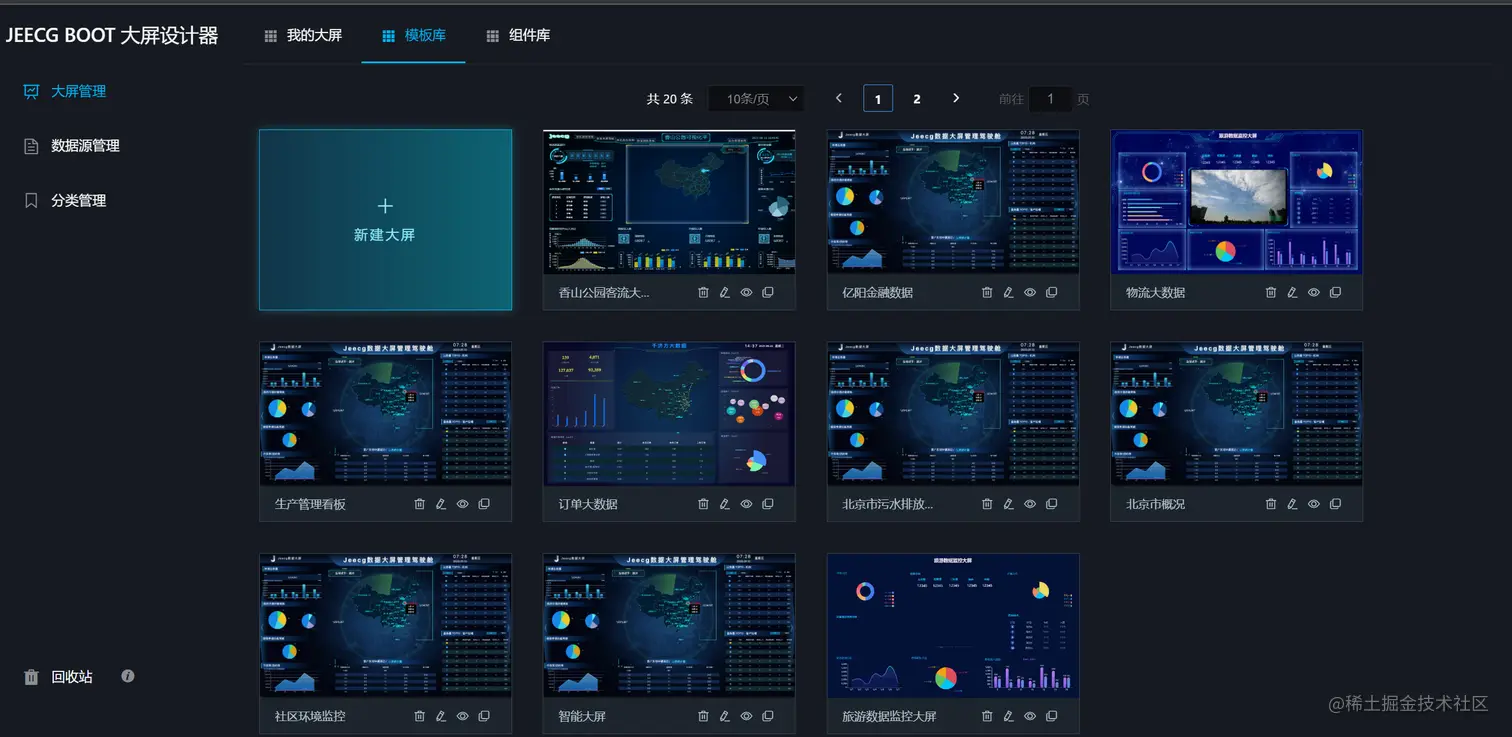Switch to the 模板库 tab
Image resolution: width=1512 pixels, height=737 pixels.
414,35
